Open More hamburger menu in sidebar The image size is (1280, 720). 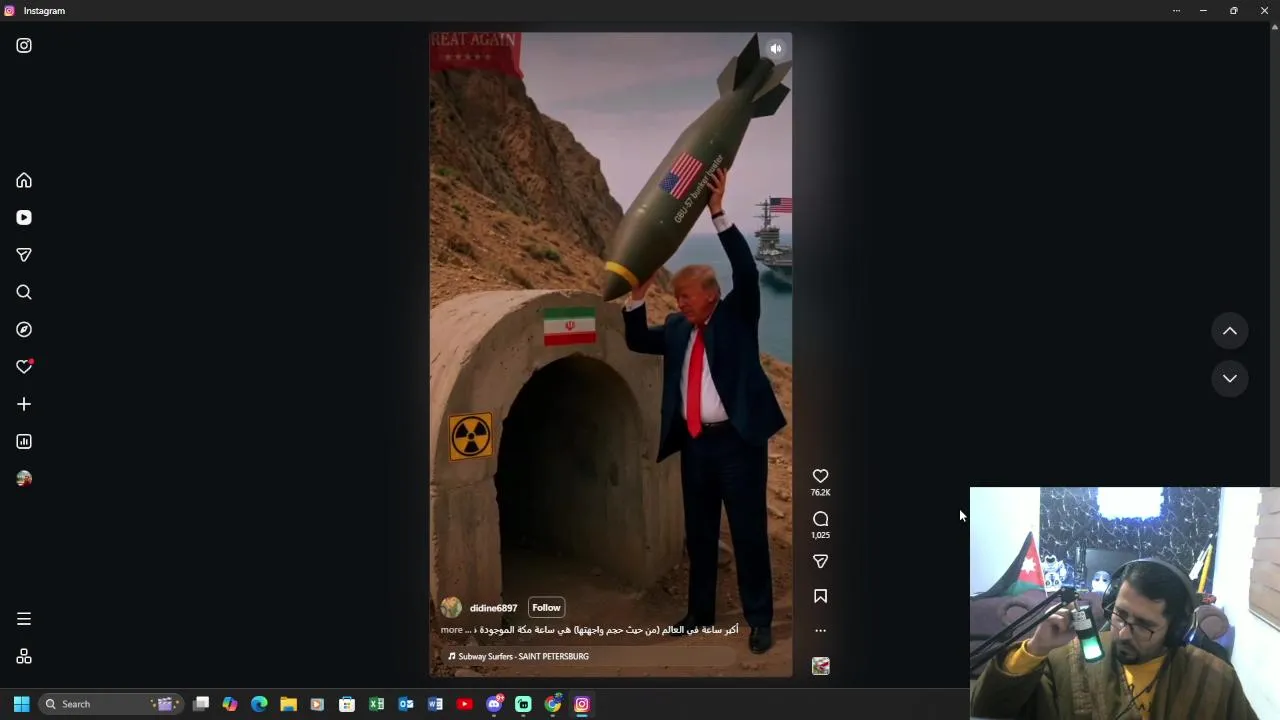point(24,619)
